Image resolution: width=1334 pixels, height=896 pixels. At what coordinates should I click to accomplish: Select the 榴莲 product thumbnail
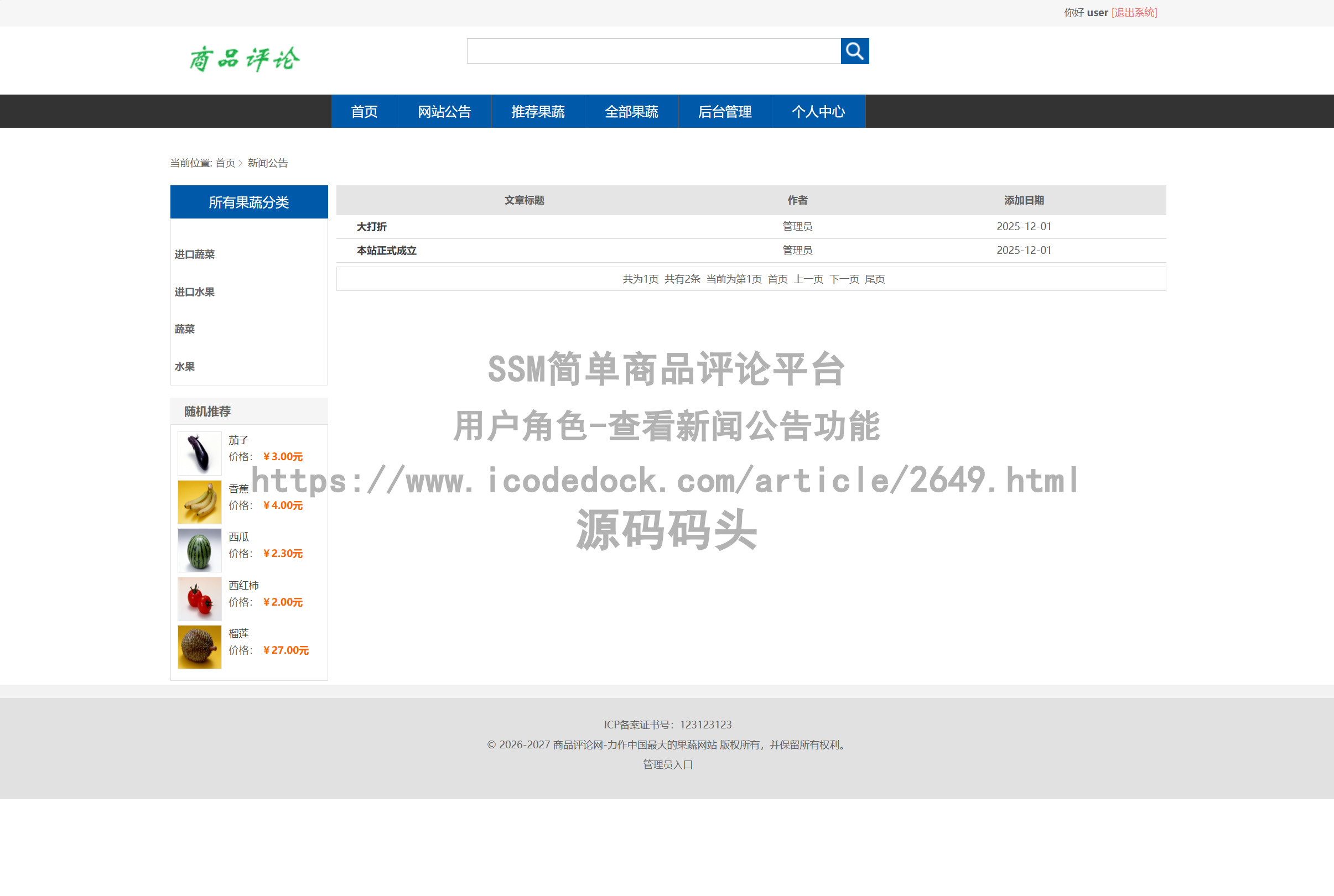(199, 647)
